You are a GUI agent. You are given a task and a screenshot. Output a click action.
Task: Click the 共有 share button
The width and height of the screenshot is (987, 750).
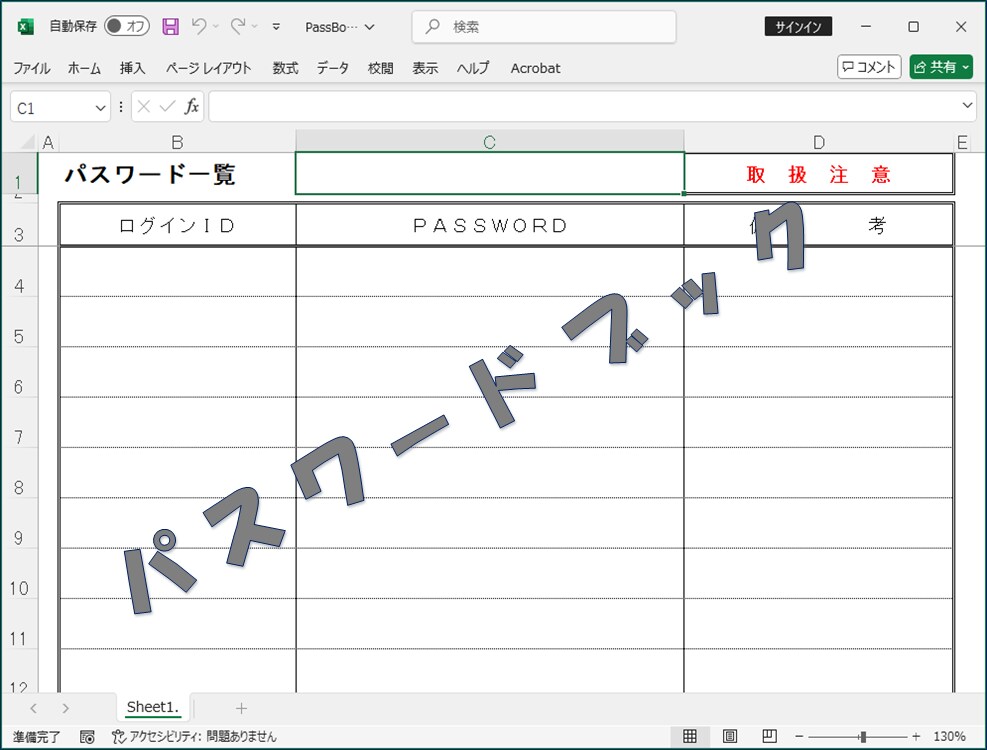[941, 67]
